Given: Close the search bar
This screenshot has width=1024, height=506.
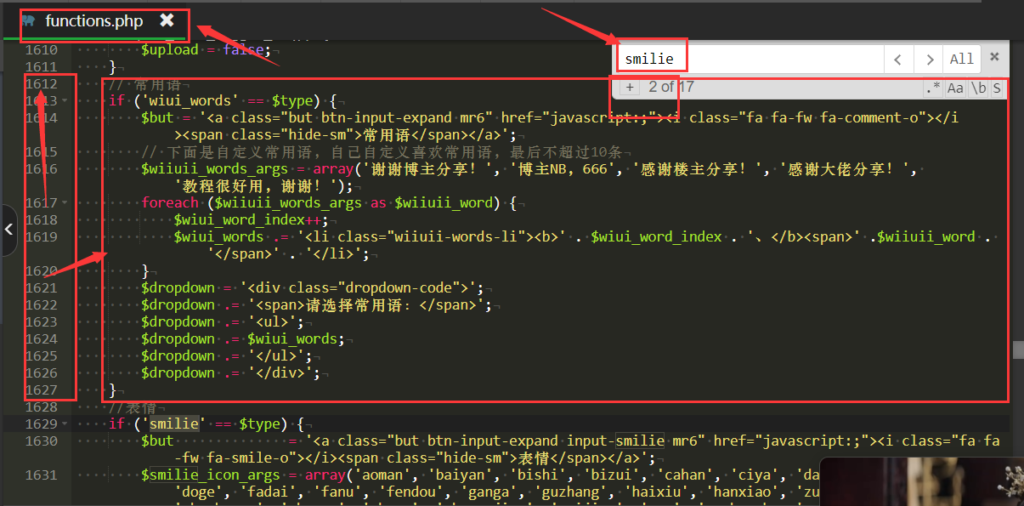Looking at the screenshot, I should click(x=994, y=58).
